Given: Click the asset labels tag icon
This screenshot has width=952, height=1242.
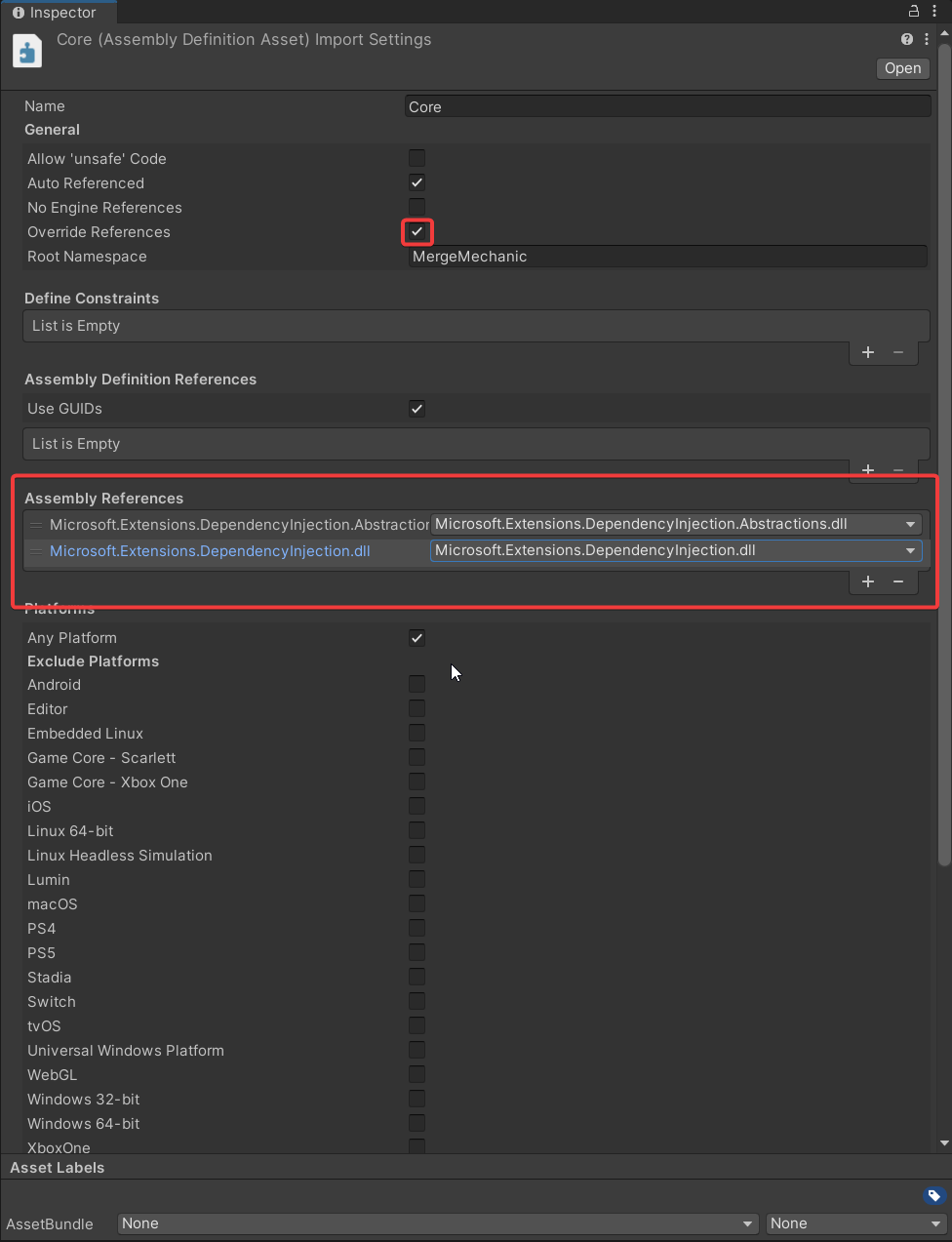Looking at the screenshot, I should (x=933, y=1195).
